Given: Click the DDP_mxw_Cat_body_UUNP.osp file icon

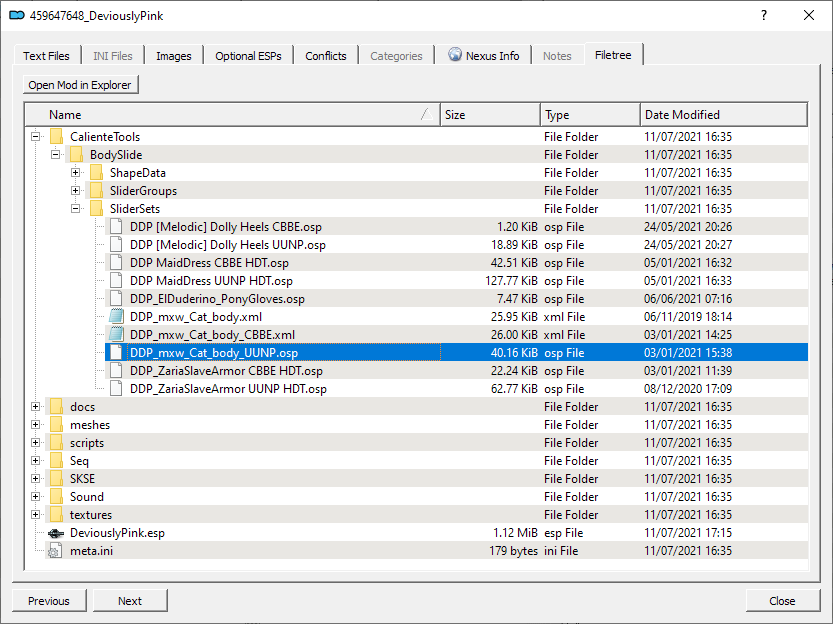Looking at the screenshot, I should [x=116, y=353].
